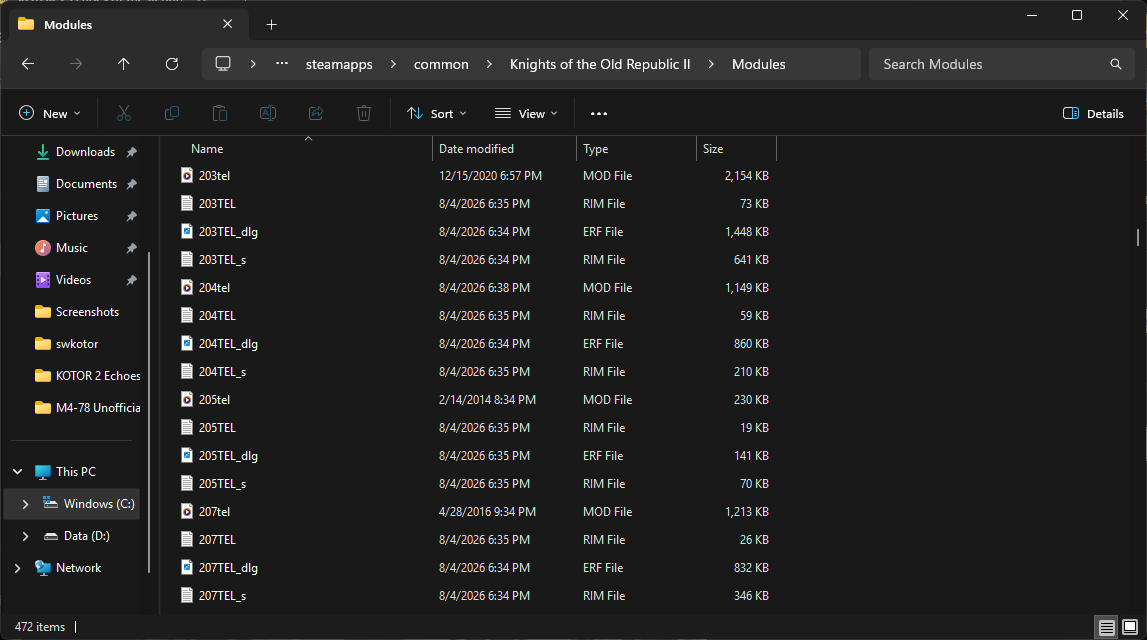Go forward with the right arrow
1147x640 pixels.
click(76, 64)
